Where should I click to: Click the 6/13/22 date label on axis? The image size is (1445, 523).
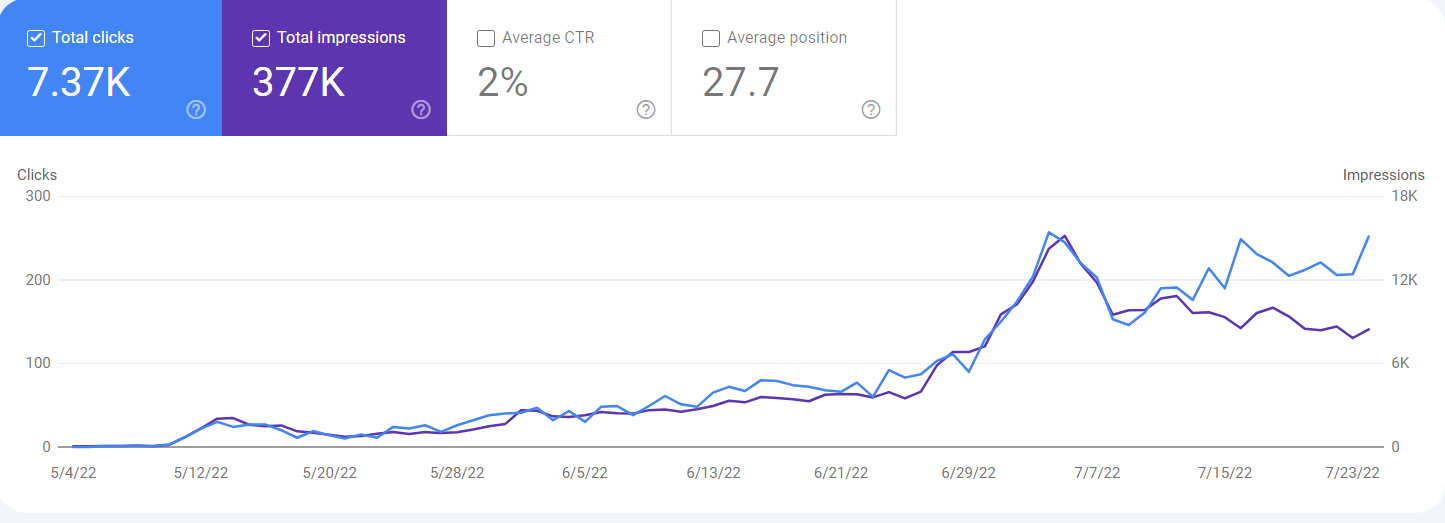[x=714, y=473]
